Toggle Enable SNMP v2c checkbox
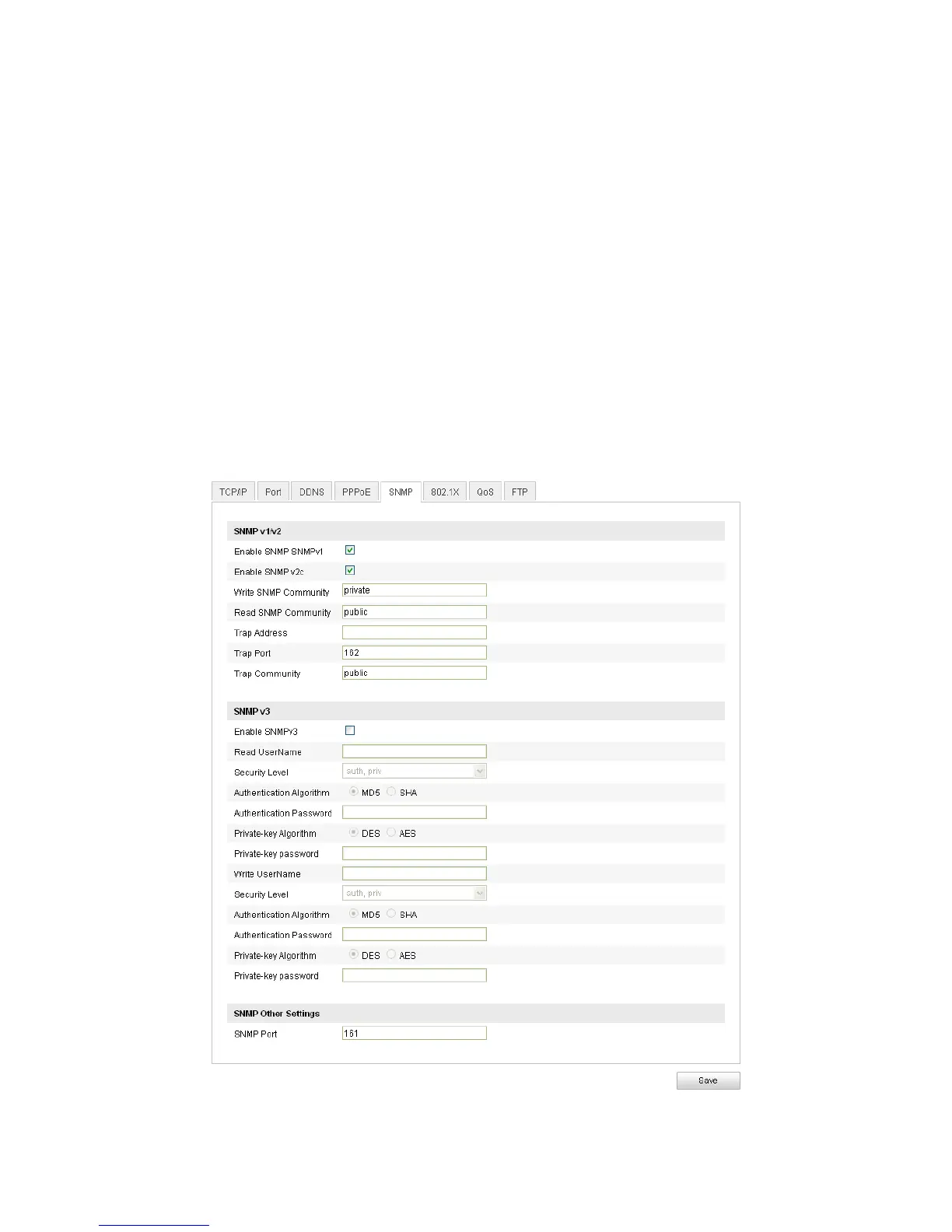952x1232 pixels. pos(350,571)
